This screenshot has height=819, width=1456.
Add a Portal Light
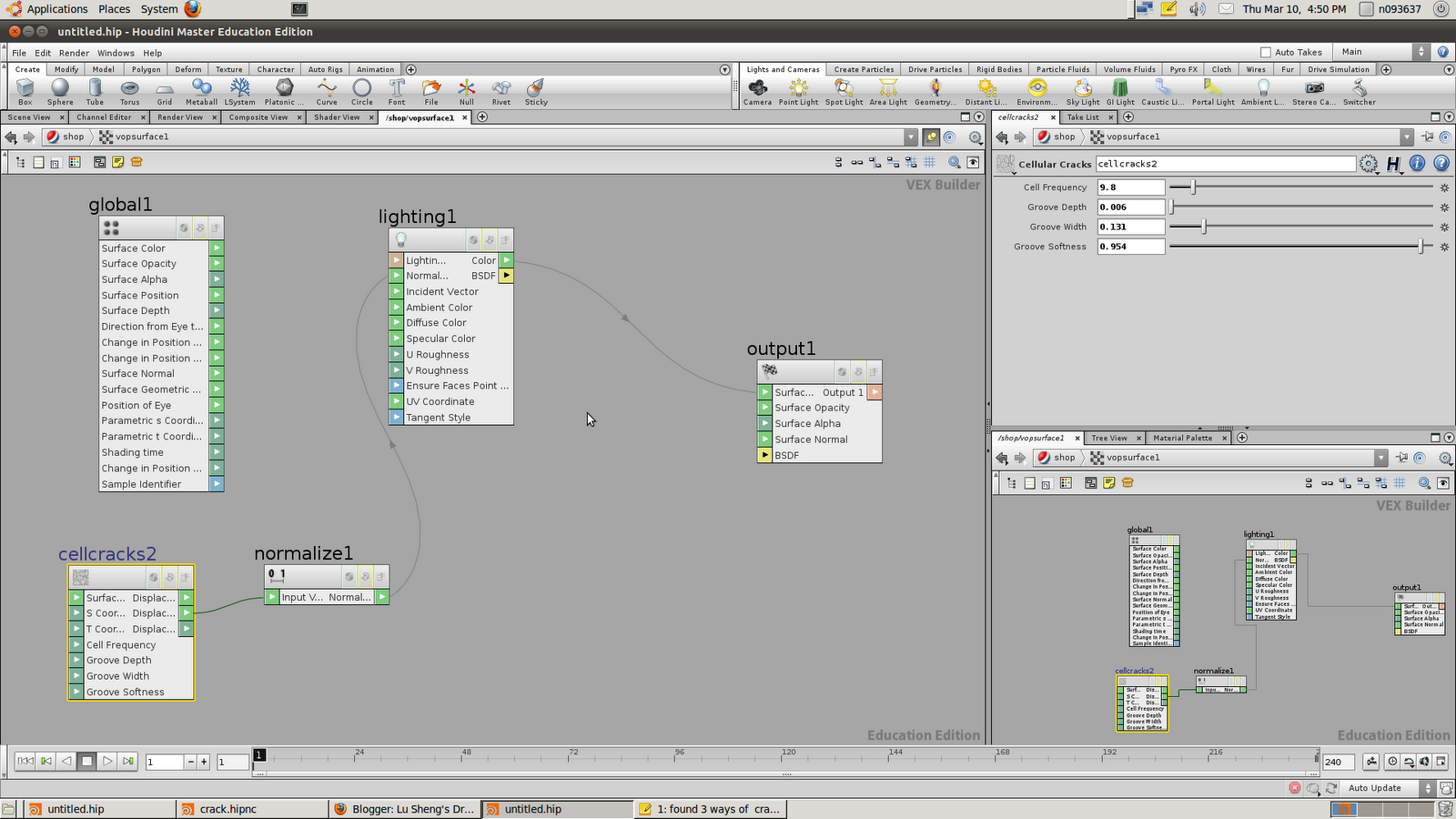click(1213, 91)
